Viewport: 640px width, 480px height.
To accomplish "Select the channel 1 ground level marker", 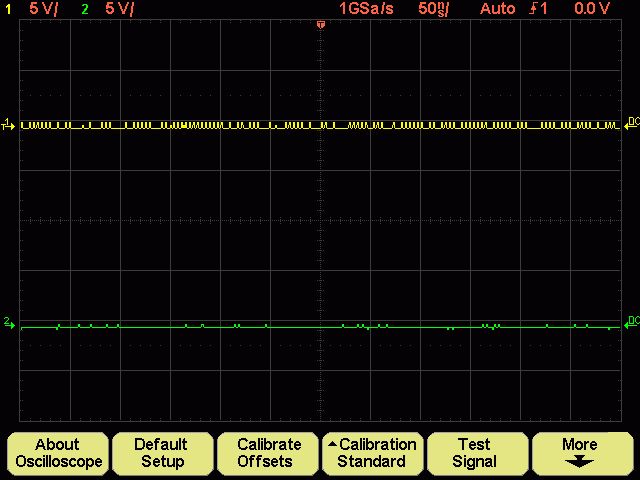I will click(x=8, y=124).
